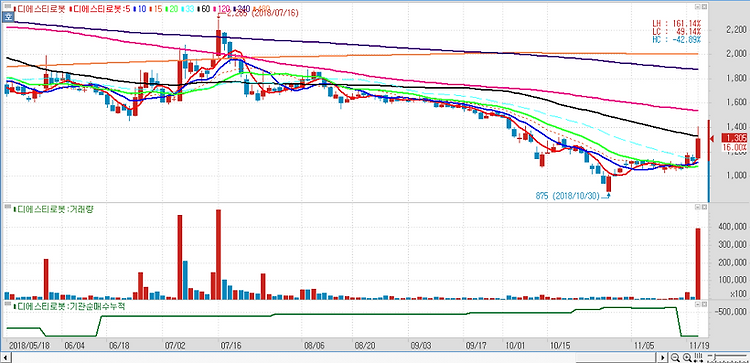Open 기관순매수누적 pane menu via gray handle

point(8,303)
